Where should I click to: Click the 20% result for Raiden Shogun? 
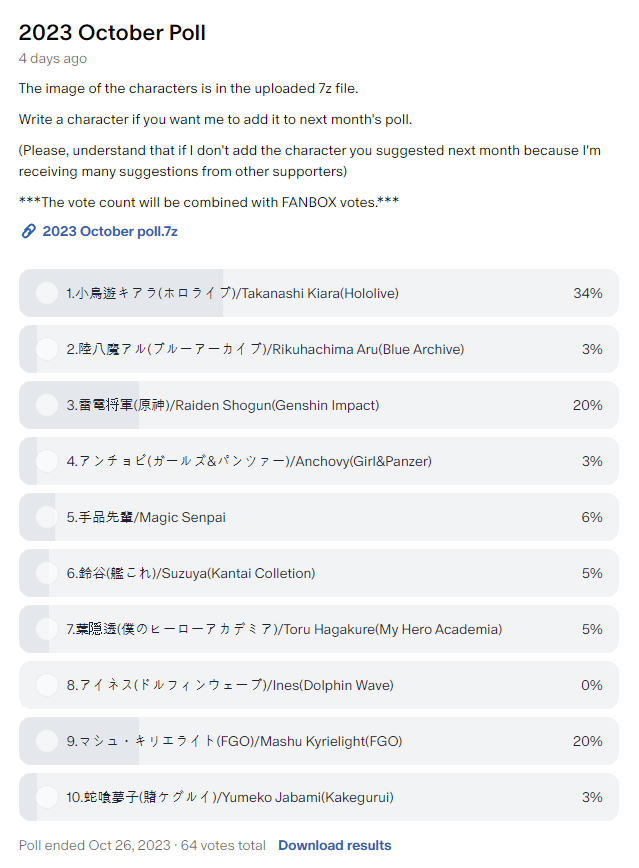tap(587, 405)
